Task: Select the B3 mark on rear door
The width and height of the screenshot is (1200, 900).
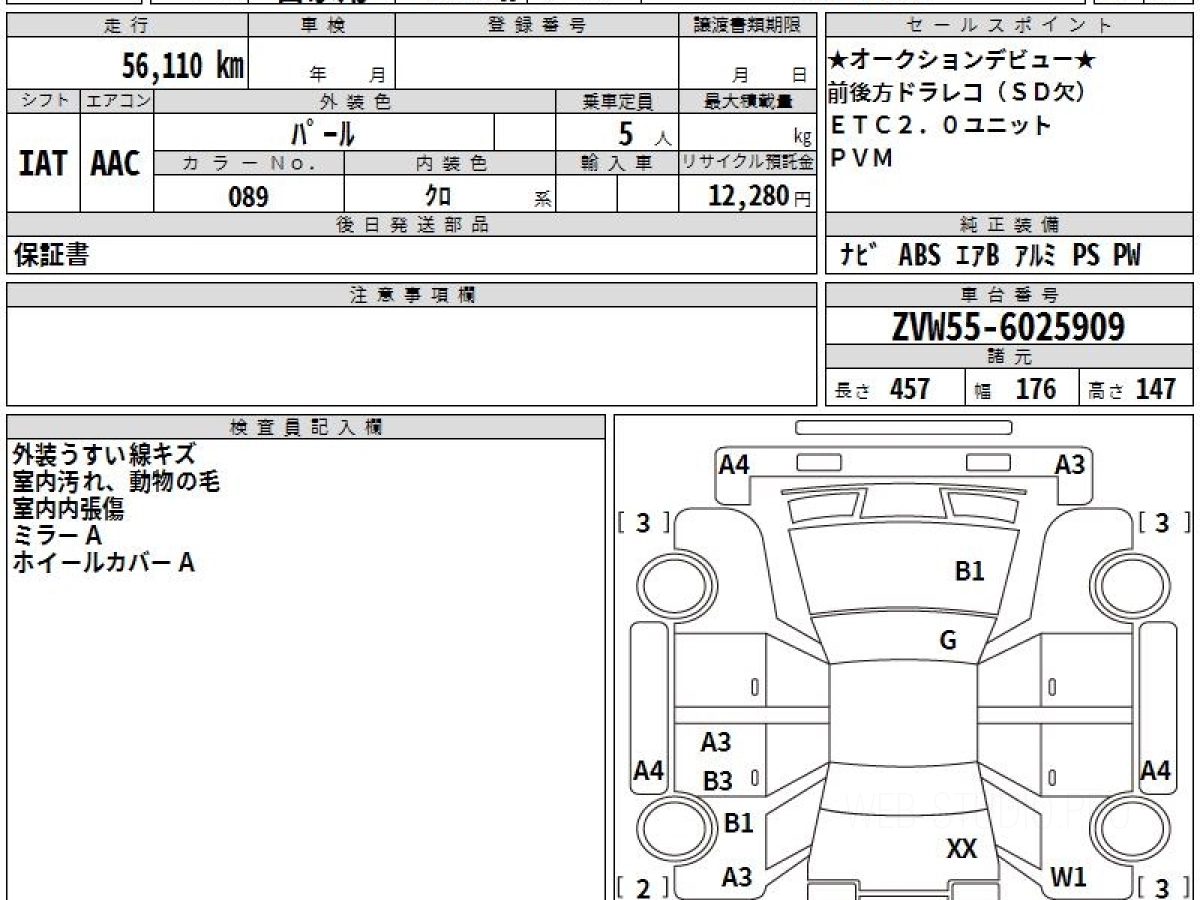Action: point(718,781)
